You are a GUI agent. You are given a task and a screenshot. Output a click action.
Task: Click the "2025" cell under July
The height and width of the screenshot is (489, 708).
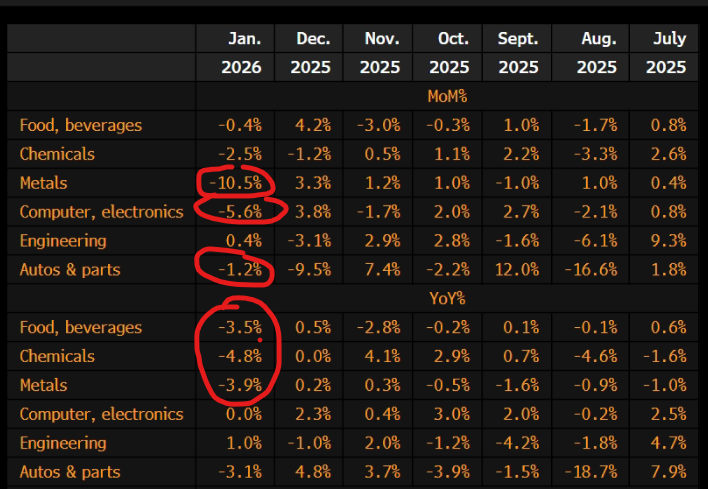point(666,67)
